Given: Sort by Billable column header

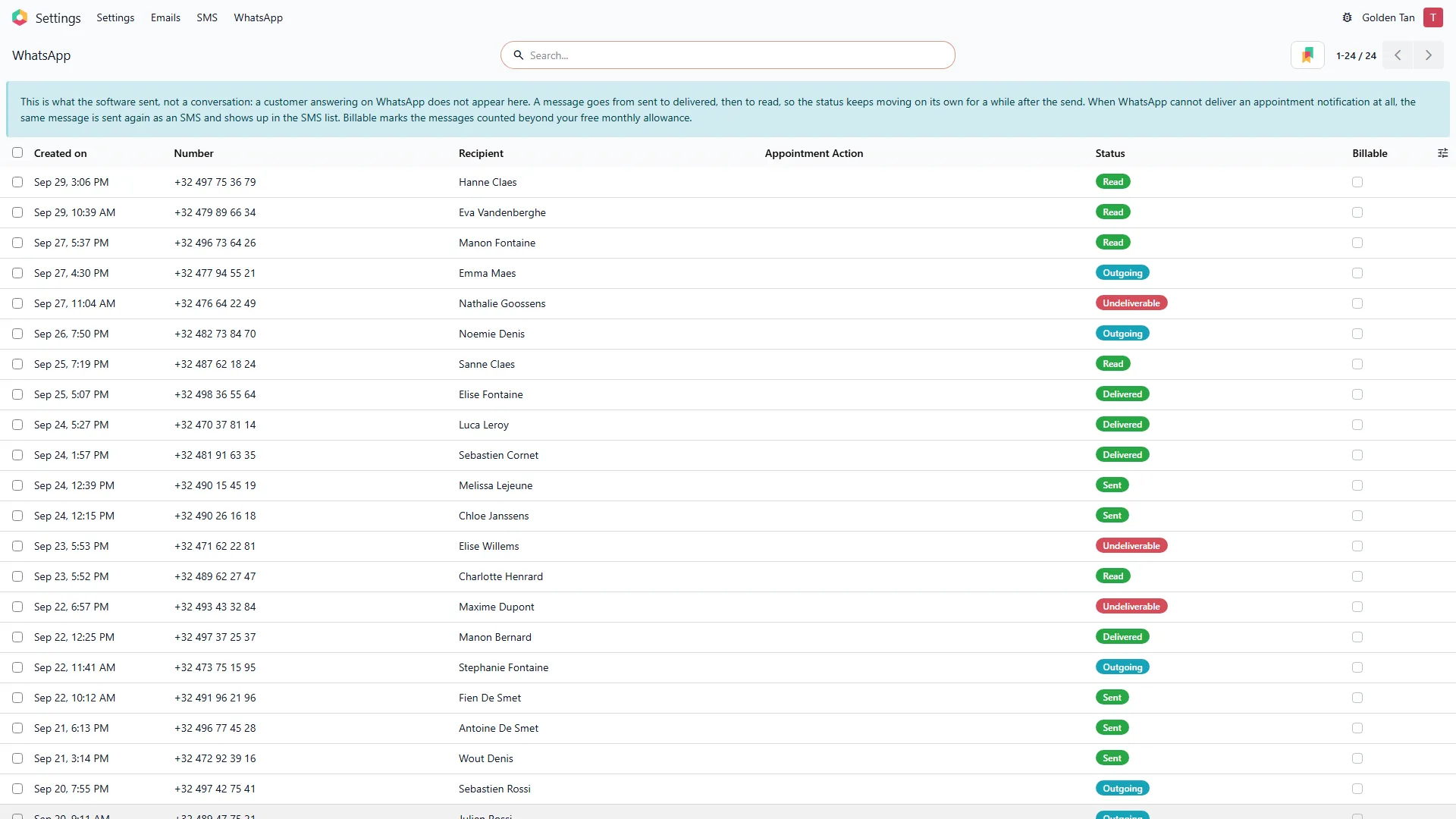Looking at the screenshot, I should [1370, 153].
